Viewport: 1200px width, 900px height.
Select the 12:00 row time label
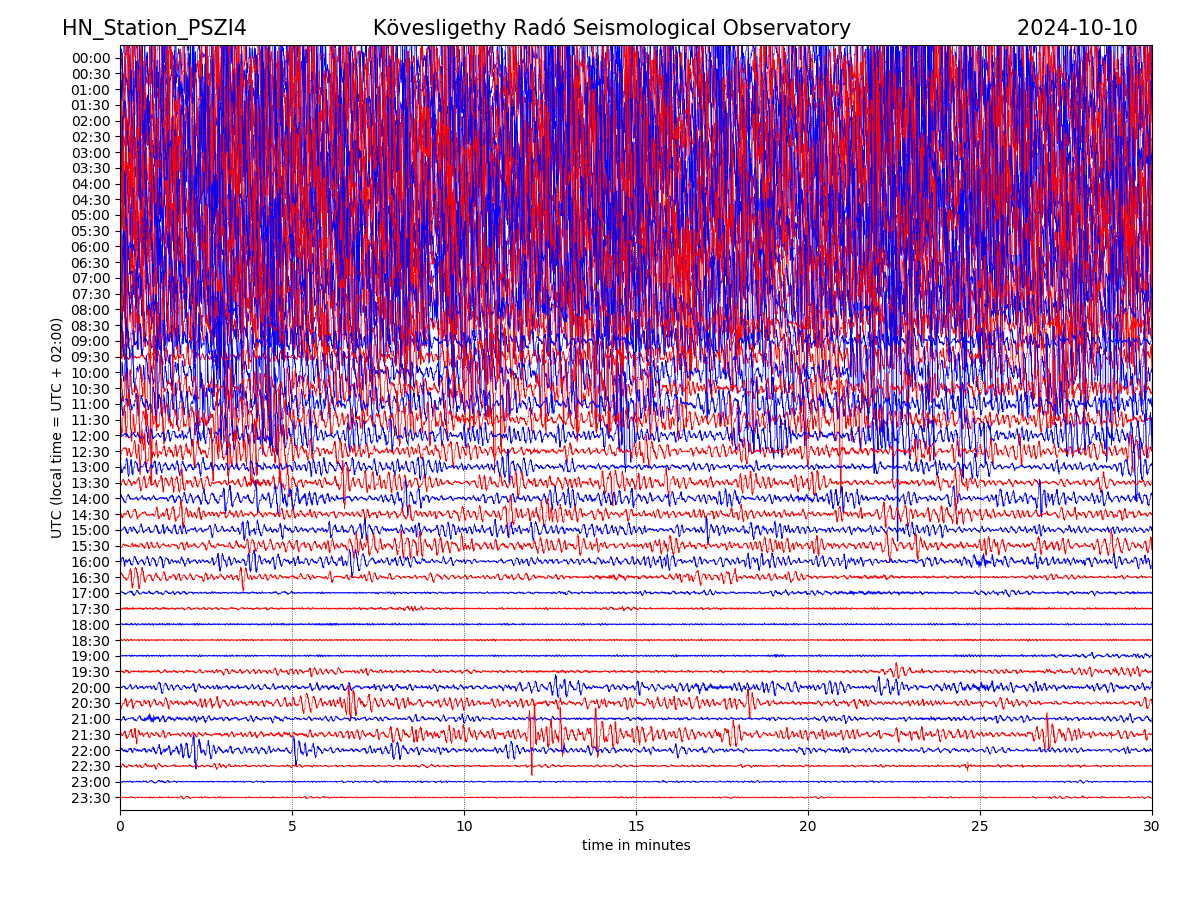(90, 436)
